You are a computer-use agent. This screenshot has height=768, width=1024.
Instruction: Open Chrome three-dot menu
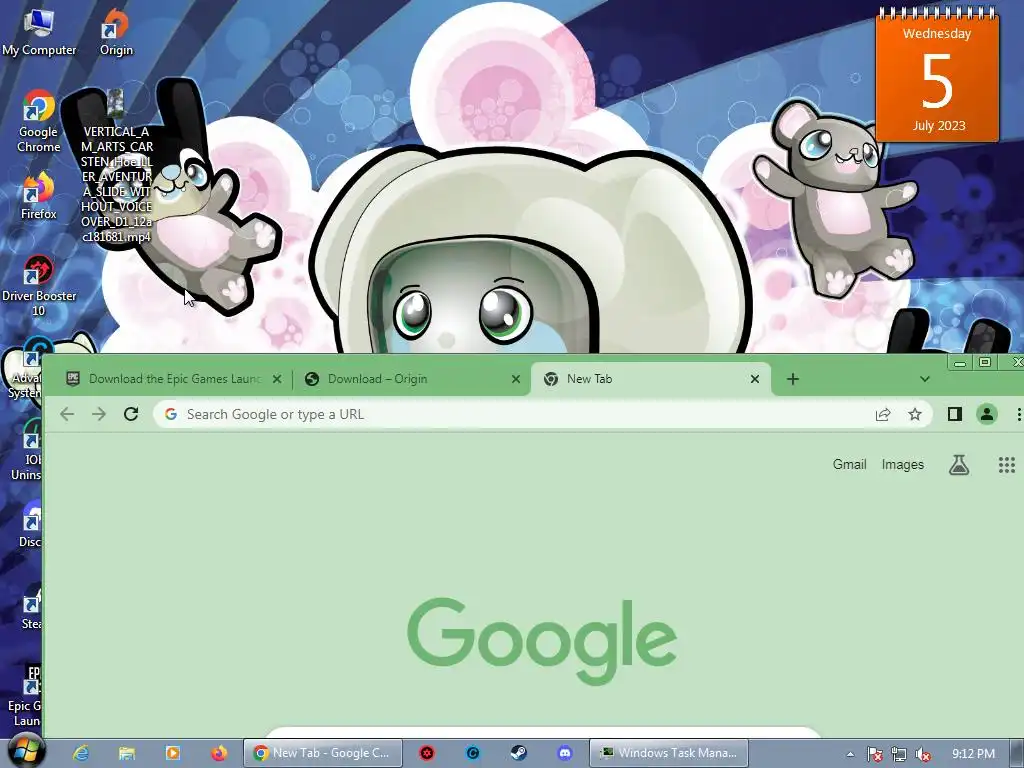coord(1019,414)
